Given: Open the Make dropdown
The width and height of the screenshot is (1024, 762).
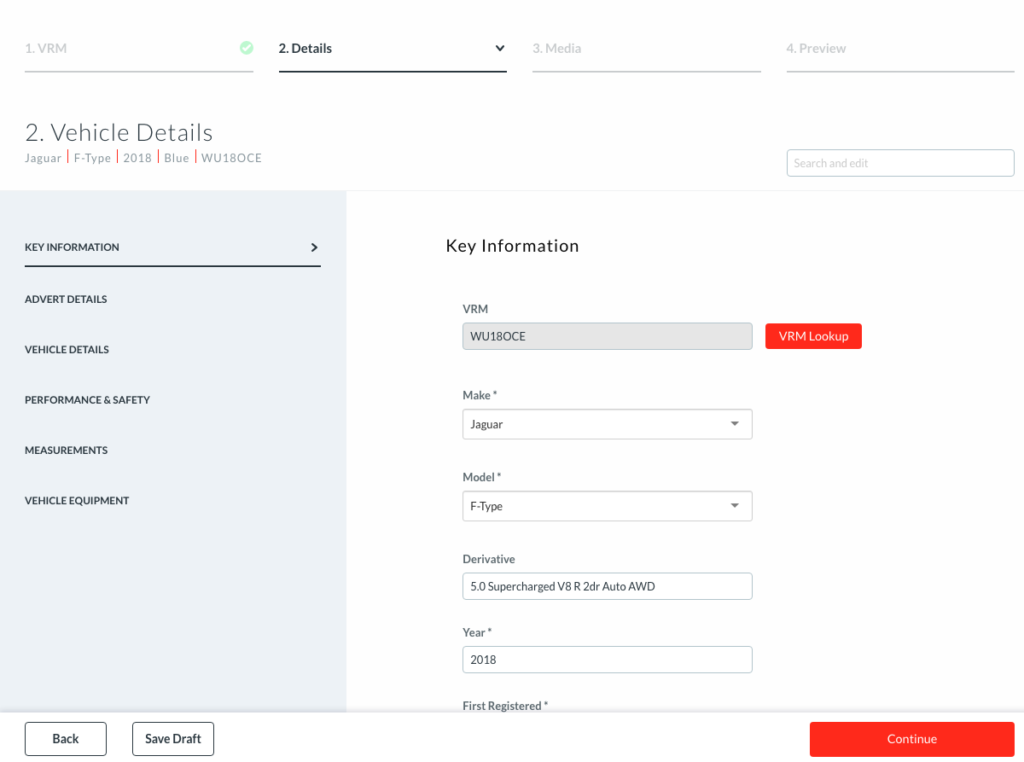Looking at the screenshot, I should tap(607, 424).
